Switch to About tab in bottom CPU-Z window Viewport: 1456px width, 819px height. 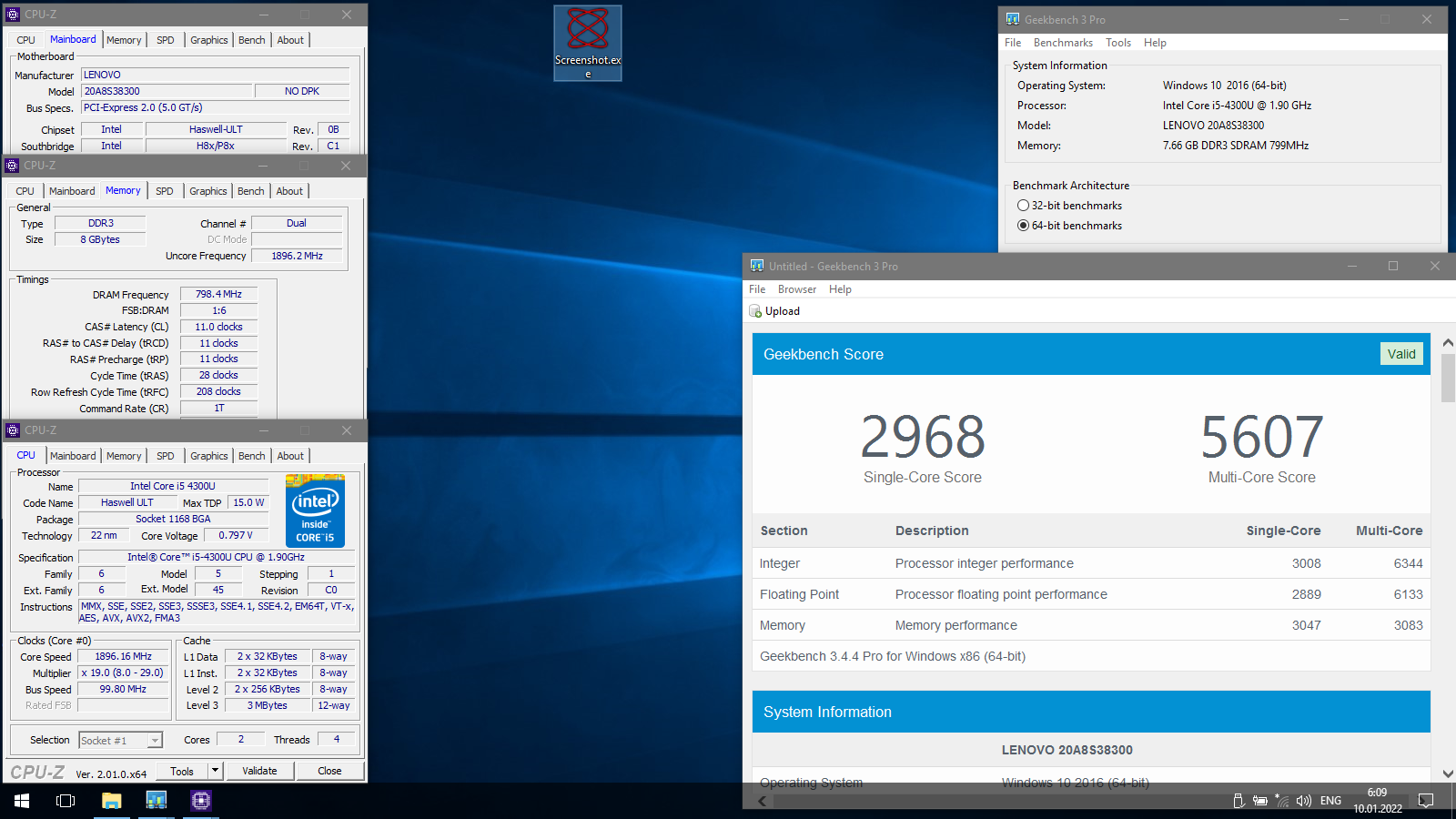290,456
